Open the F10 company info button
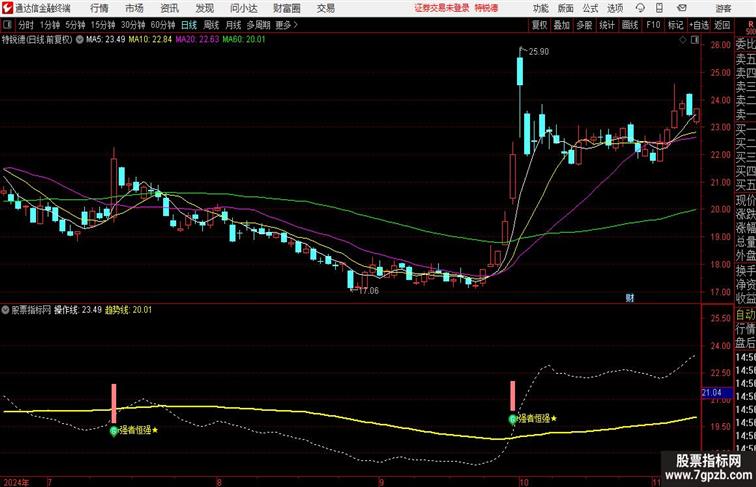 pos(653,25)
